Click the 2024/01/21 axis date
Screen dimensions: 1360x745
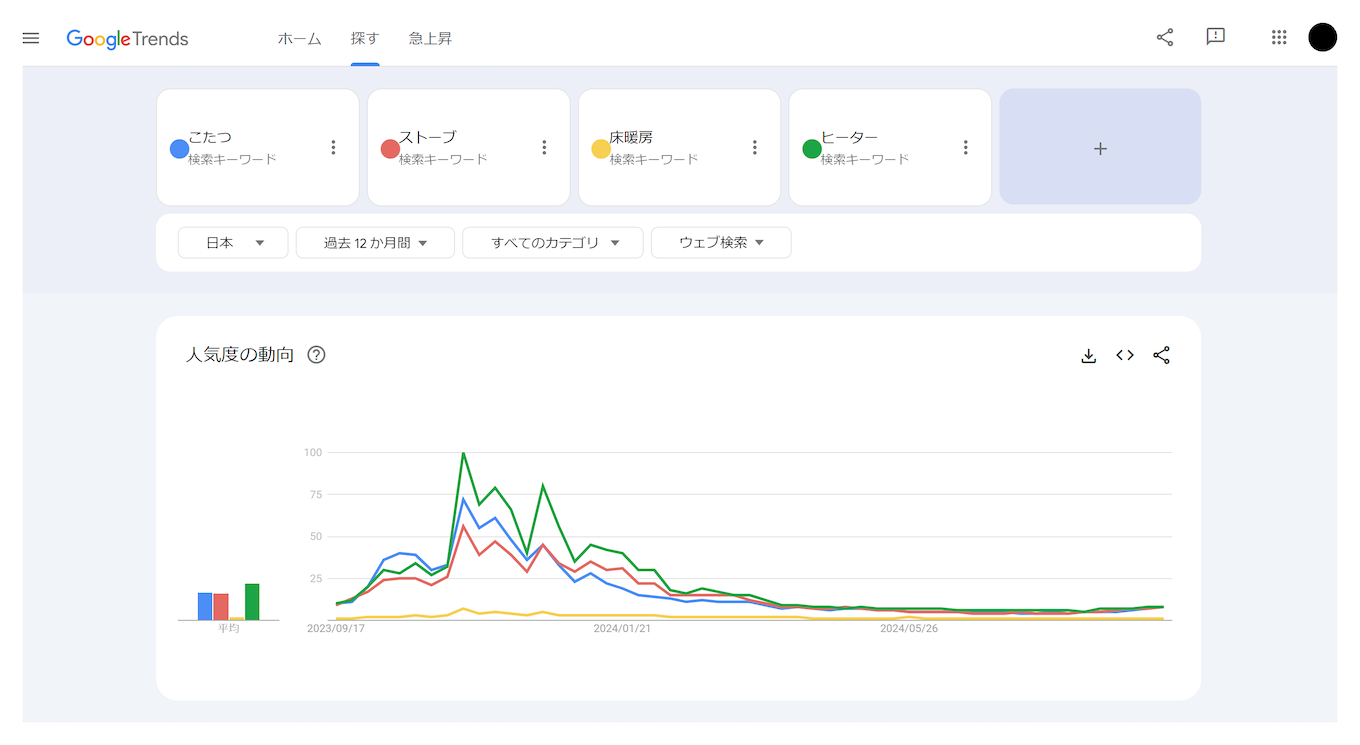(x=622, y=628)
